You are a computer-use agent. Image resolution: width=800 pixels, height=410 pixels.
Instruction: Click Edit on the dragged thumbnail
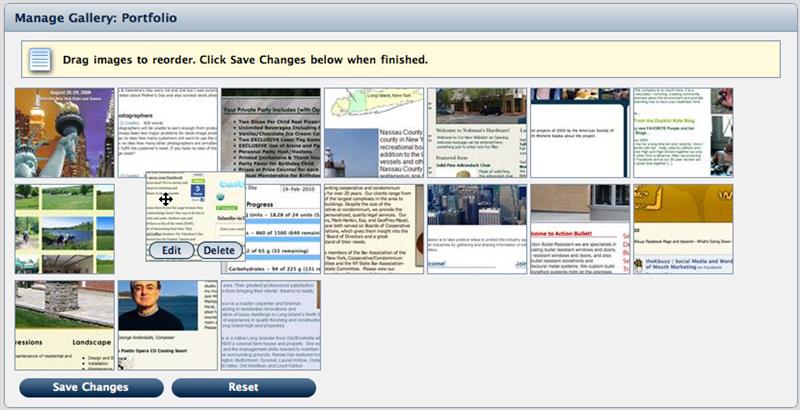(x=171, y=250)
